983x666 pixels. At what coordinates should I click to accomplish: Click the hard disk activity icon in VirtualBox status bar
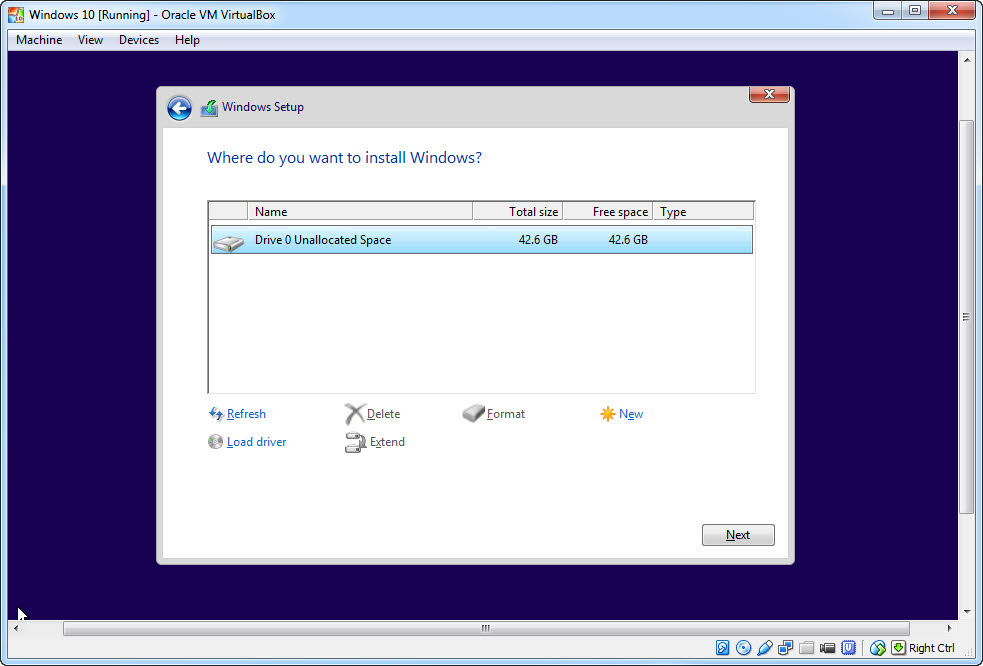point(722,648)
